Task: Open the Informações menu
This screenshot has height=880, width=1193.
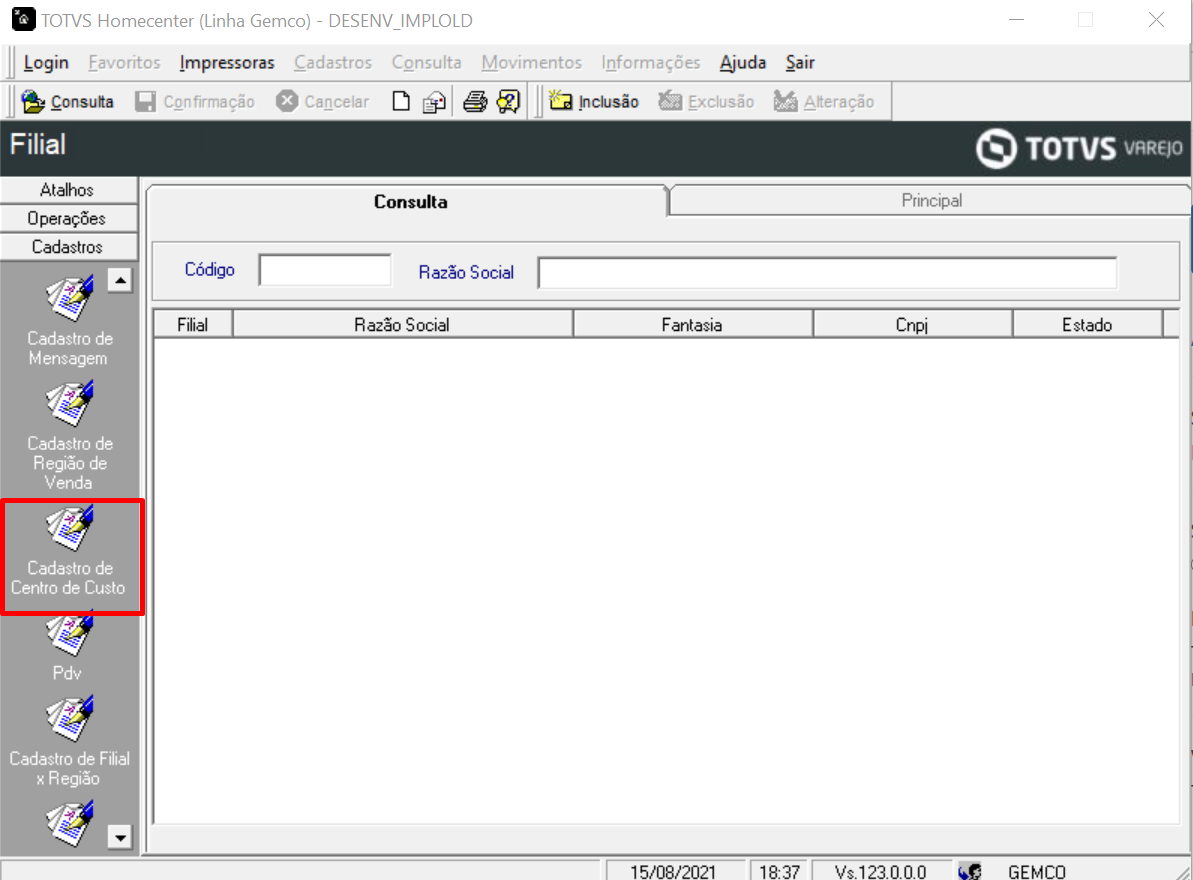Action: click(651, 62)
